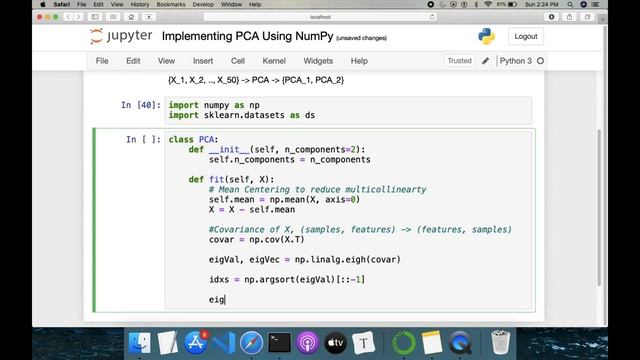Open Safari compass icon in dock
640x360 pixels.
pyautogui.click(x=251, y=342)
